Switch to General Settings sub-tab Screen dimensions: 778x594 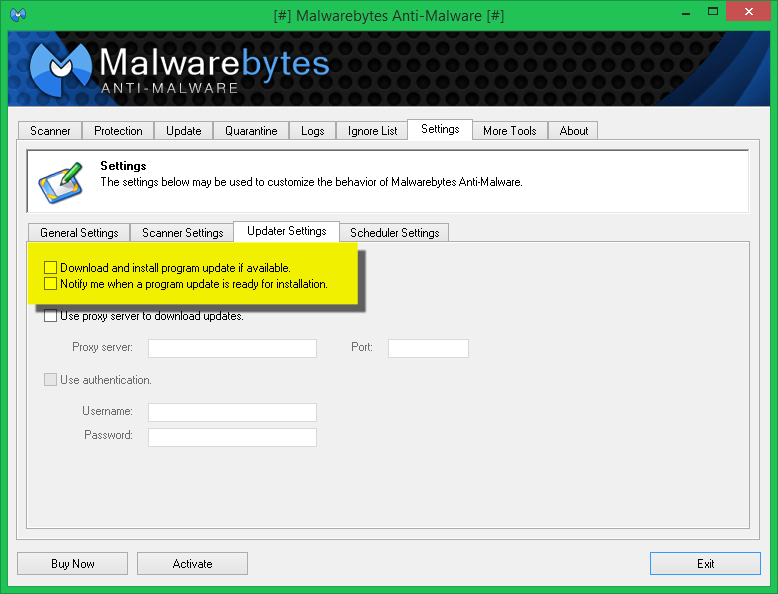(x=79, y=233)
